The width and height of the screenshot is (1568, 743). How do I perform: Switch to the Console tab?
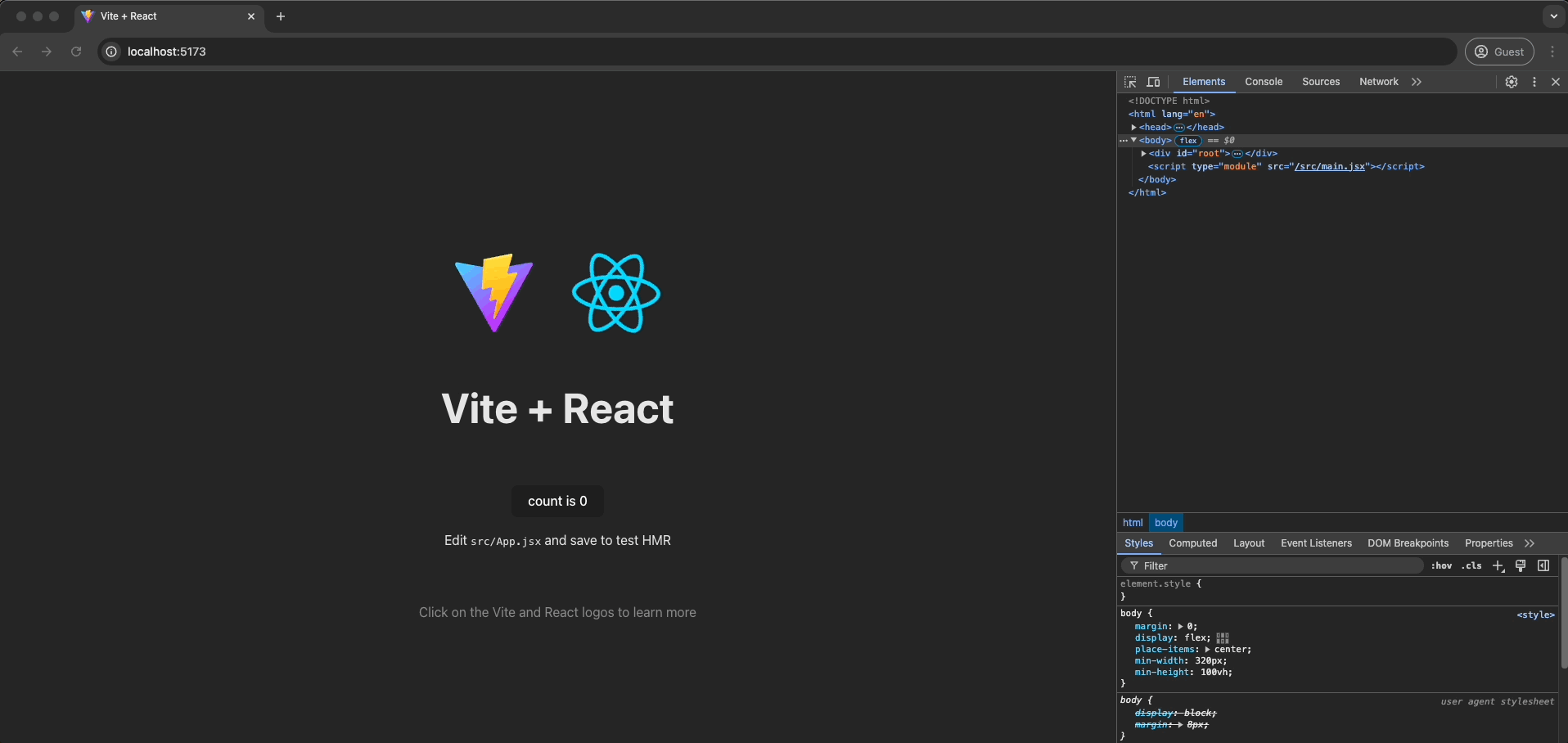click(x=1263, y=82)
